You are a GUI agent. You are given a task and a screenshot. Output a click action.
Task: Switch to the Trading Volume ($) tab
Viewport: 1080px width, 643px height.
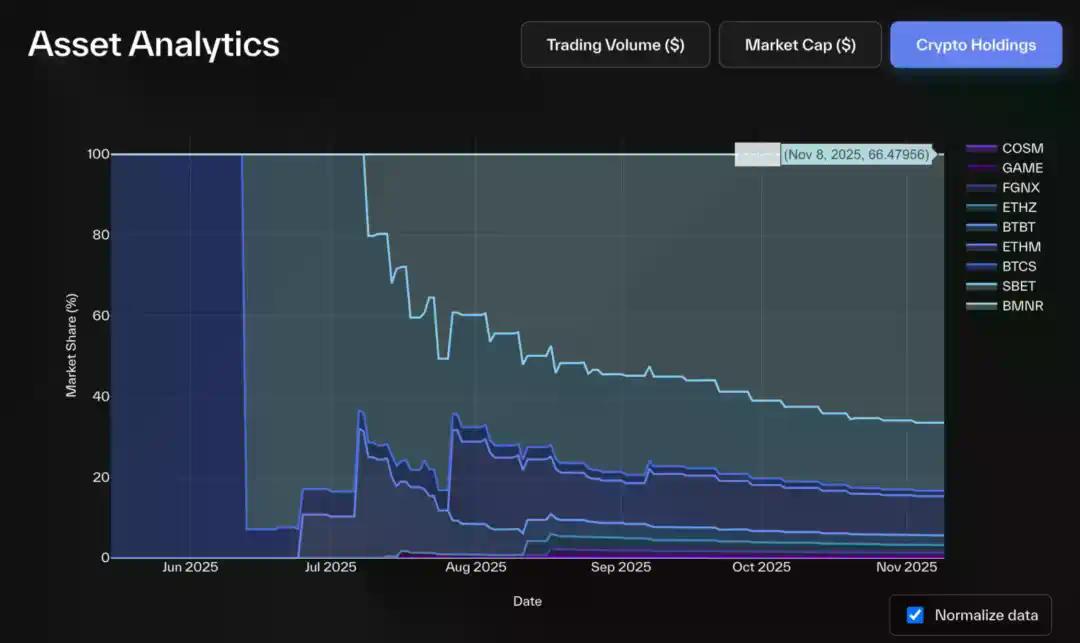point(615,45)
